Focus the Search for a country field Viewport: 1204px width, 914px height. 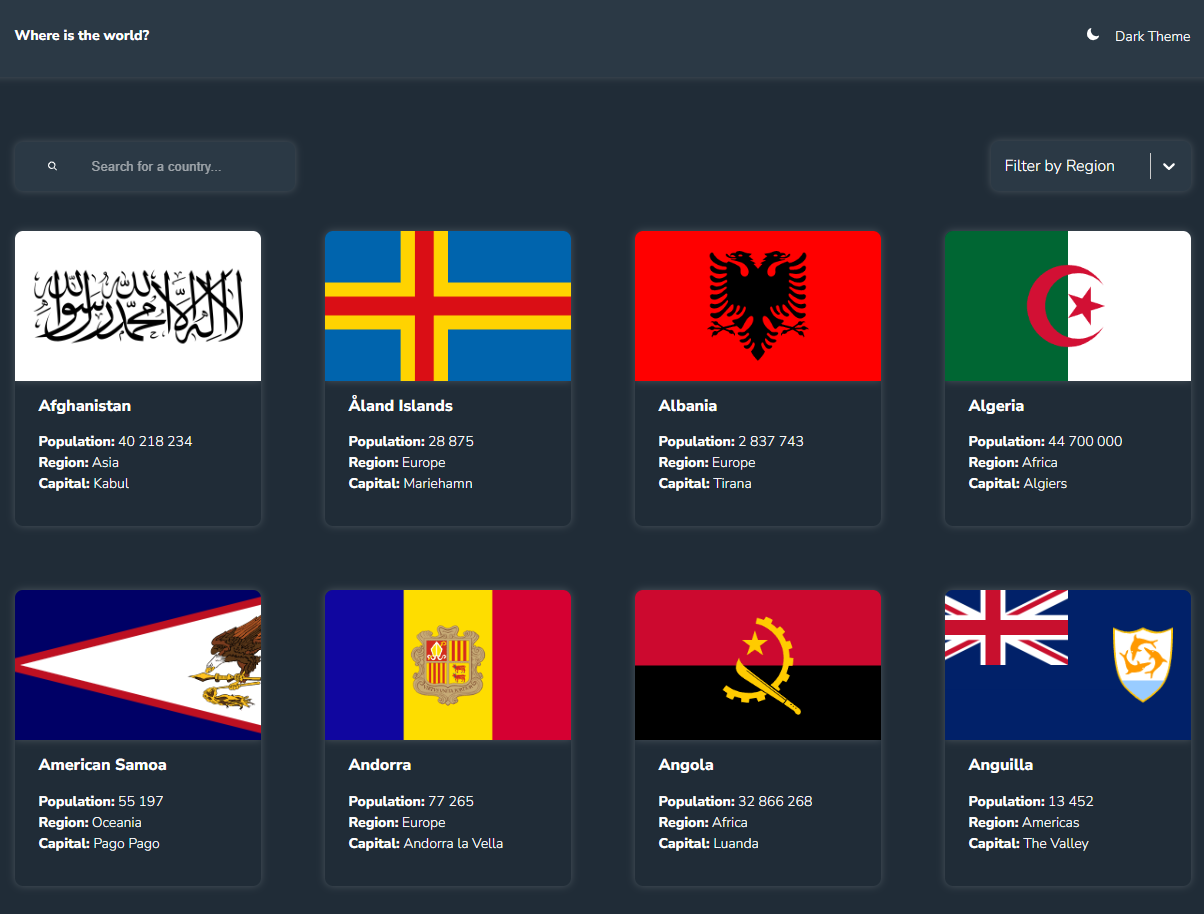[x=155, y=166]
